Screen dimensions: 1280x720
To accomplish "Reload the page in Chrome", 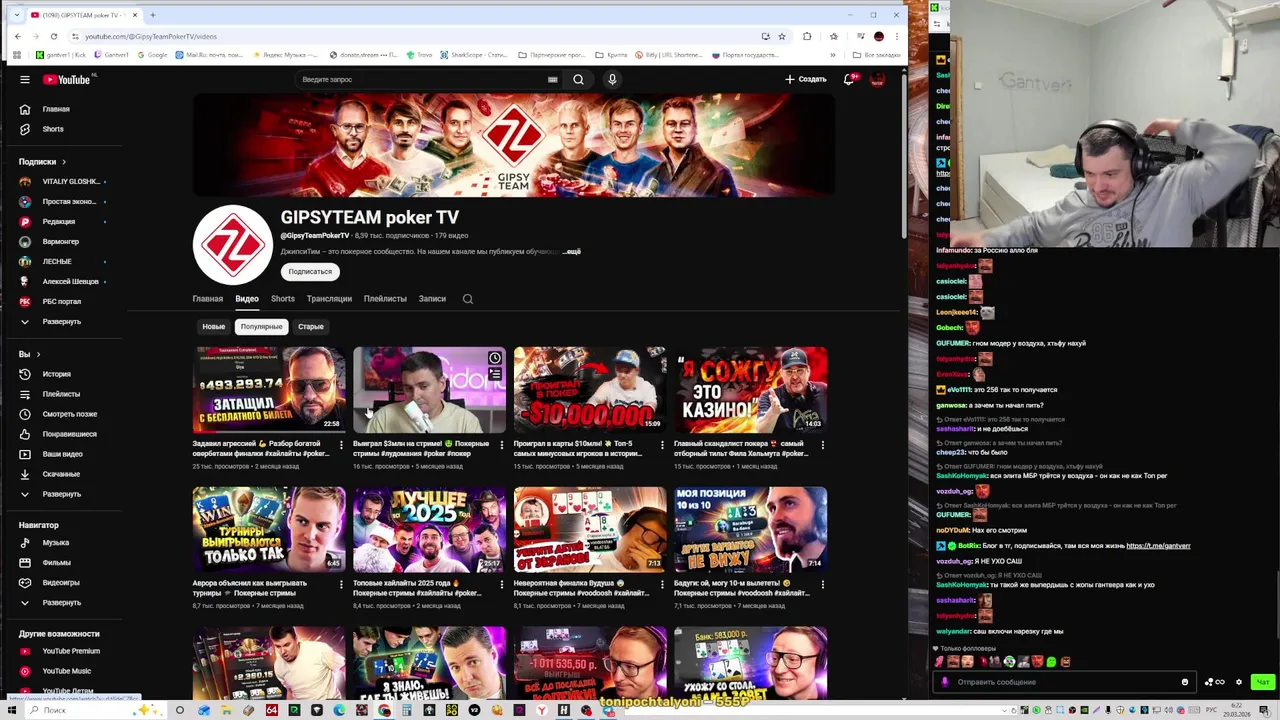I will tap(54, 36).
